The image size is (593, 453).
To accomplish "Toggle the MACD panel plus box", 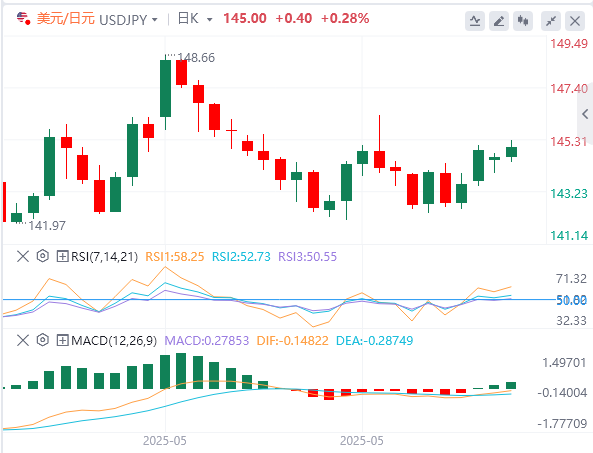I will 62,340.
